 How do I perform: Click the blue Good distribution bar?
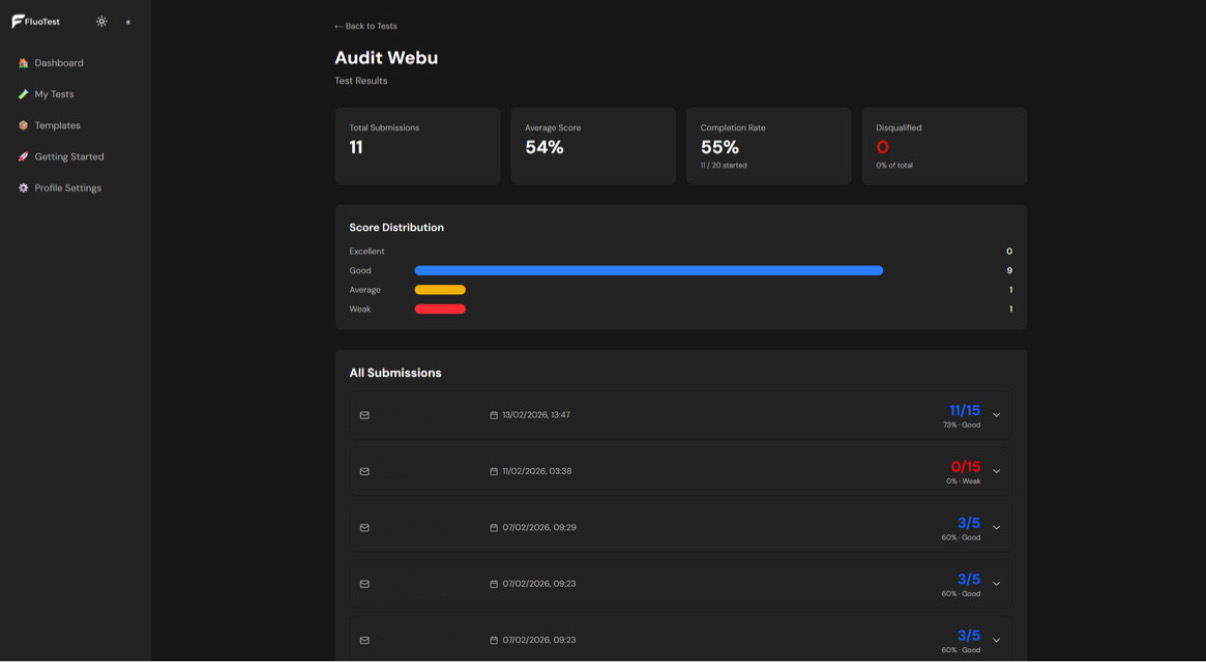coord(648,270)
